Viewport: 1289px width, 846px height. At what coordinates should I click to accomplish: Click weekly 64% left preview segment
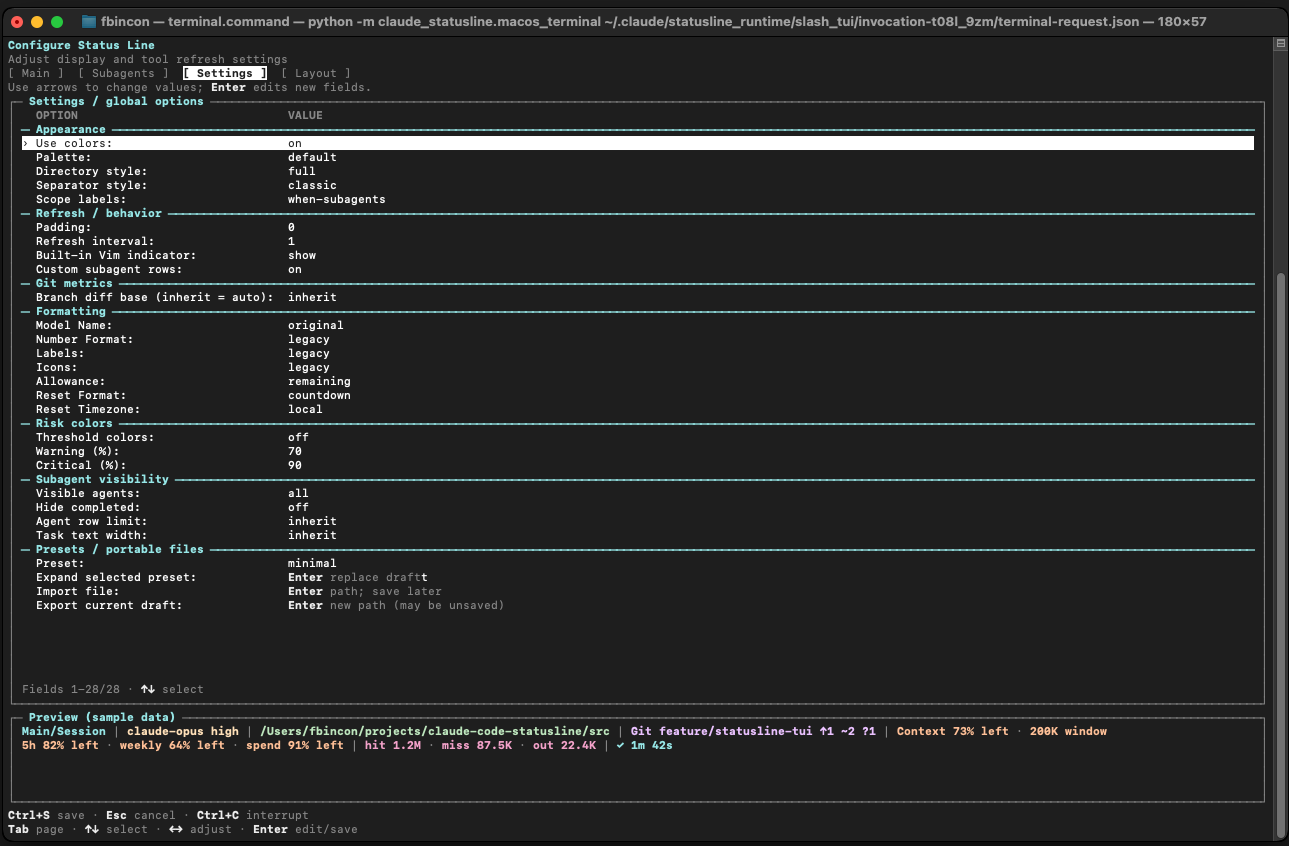(172, 745)
